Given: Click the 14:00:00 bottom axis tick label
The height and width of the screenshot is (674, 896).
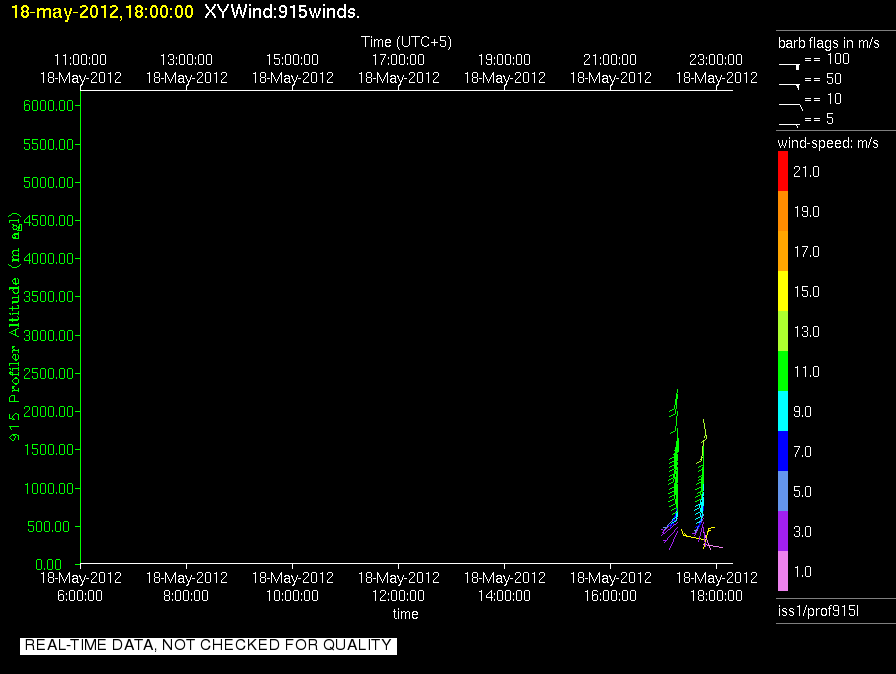Looking at the screenshot, I should 504,596.
